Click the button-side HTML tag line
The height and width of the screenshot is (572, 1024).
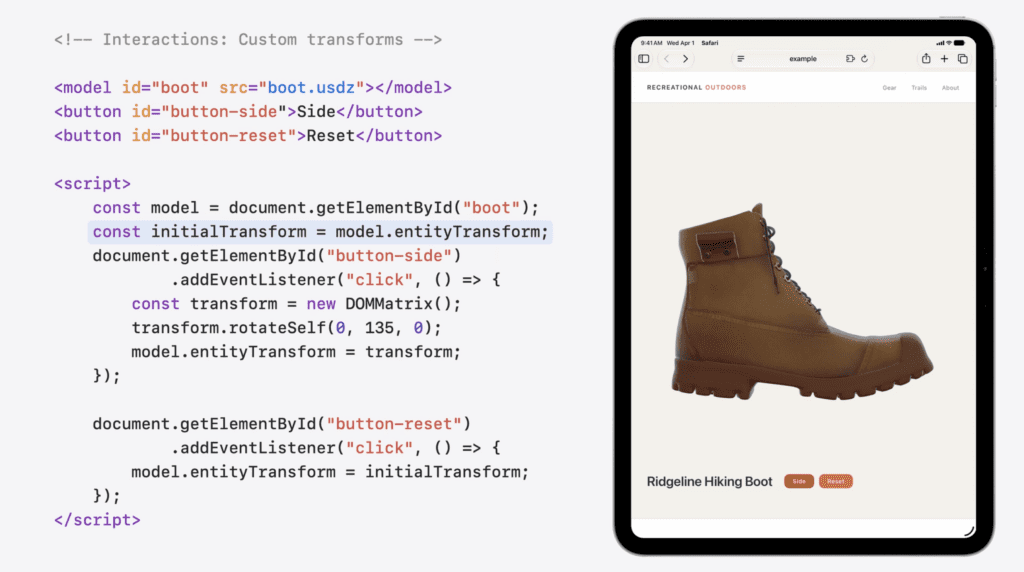click(x=238, y=112)
